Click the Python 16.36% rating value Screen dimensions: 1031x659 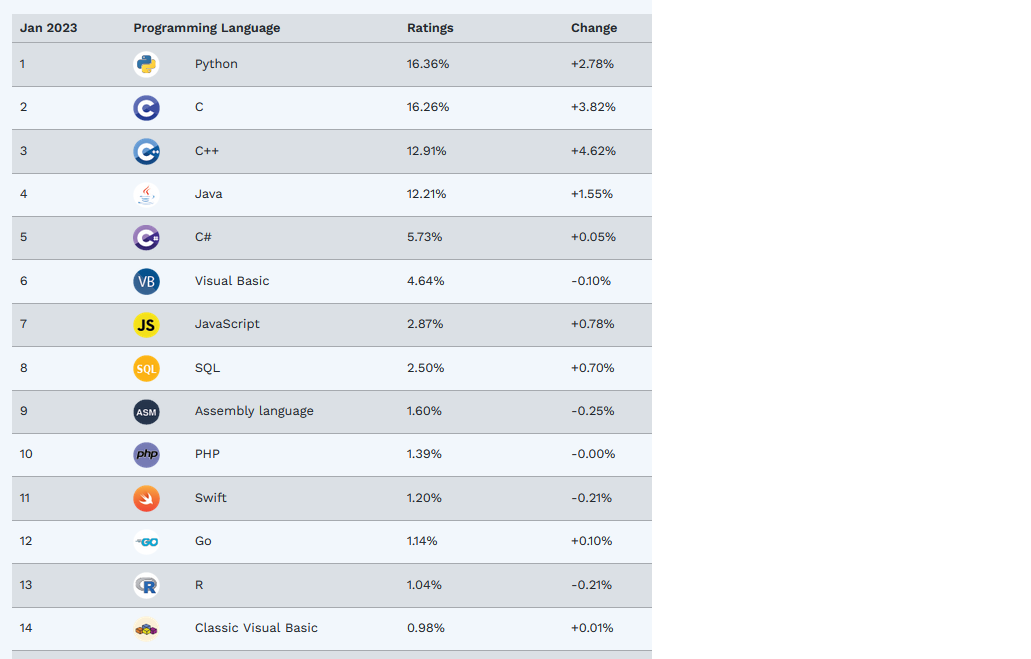click(428, 64)
